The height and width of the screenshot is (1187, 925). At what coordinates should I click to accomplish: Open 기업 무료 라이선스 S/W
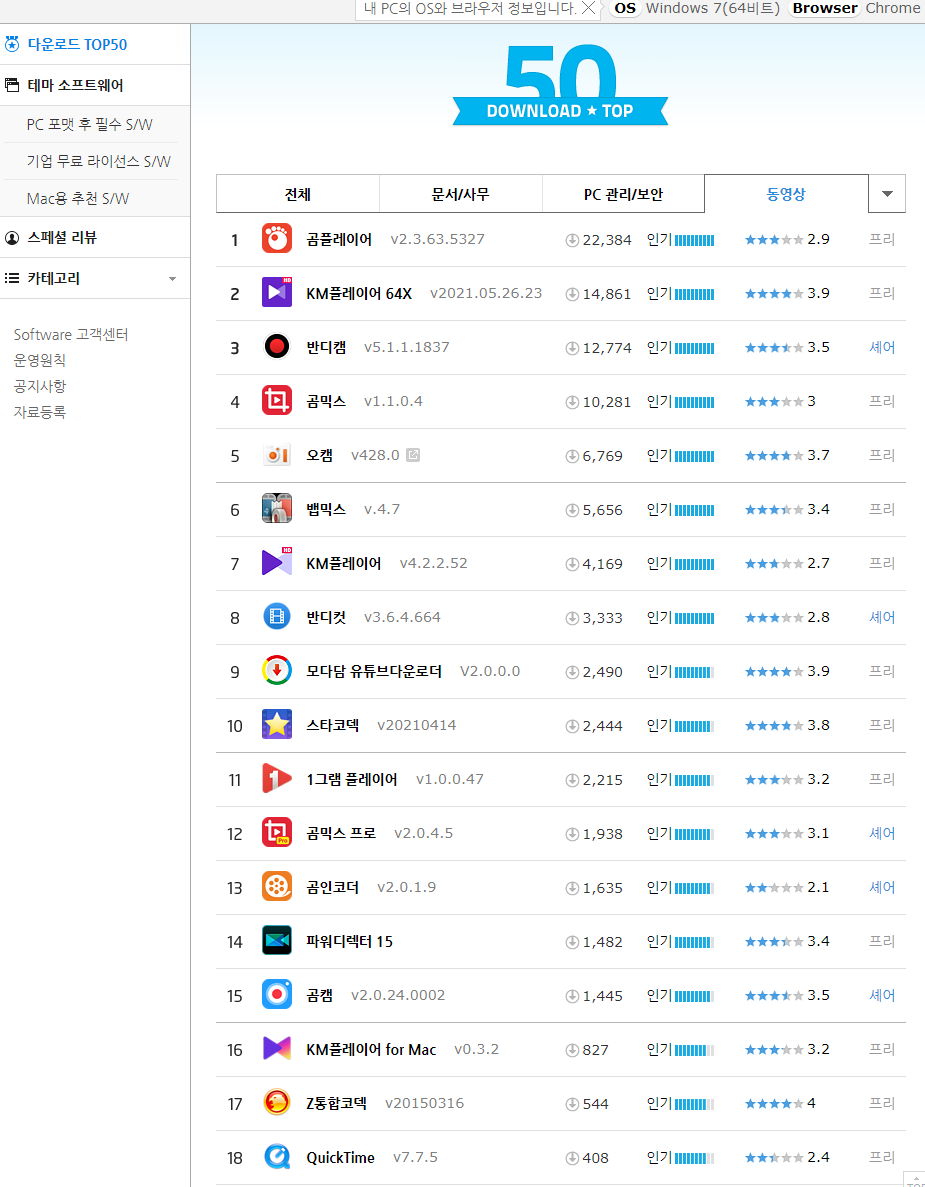tap(98, 161)
